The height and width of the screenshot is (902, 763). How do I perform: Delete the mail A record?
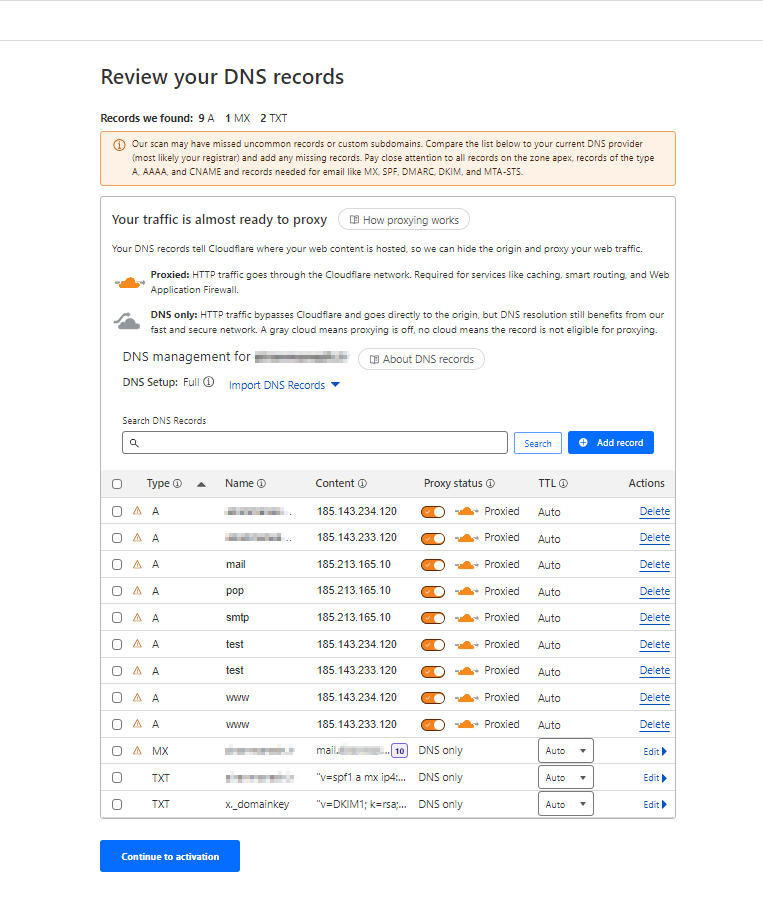coord(654,565)
